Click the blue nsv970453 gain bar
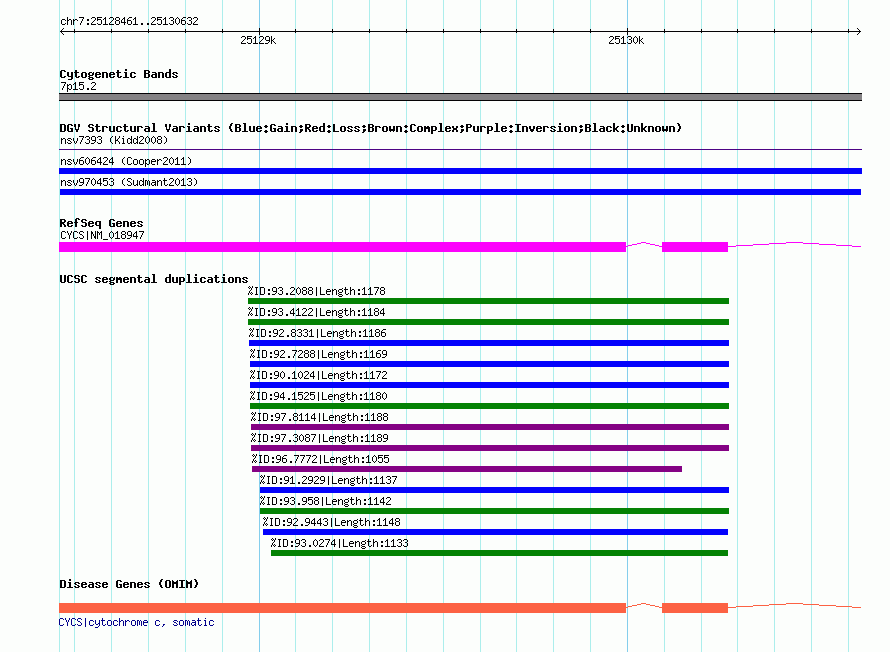 pos(460,192)
